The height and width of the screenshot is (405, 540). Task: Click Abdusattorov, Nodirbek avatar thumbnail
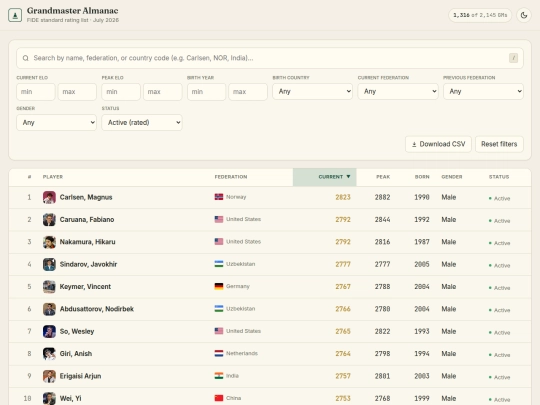[49, 309]
